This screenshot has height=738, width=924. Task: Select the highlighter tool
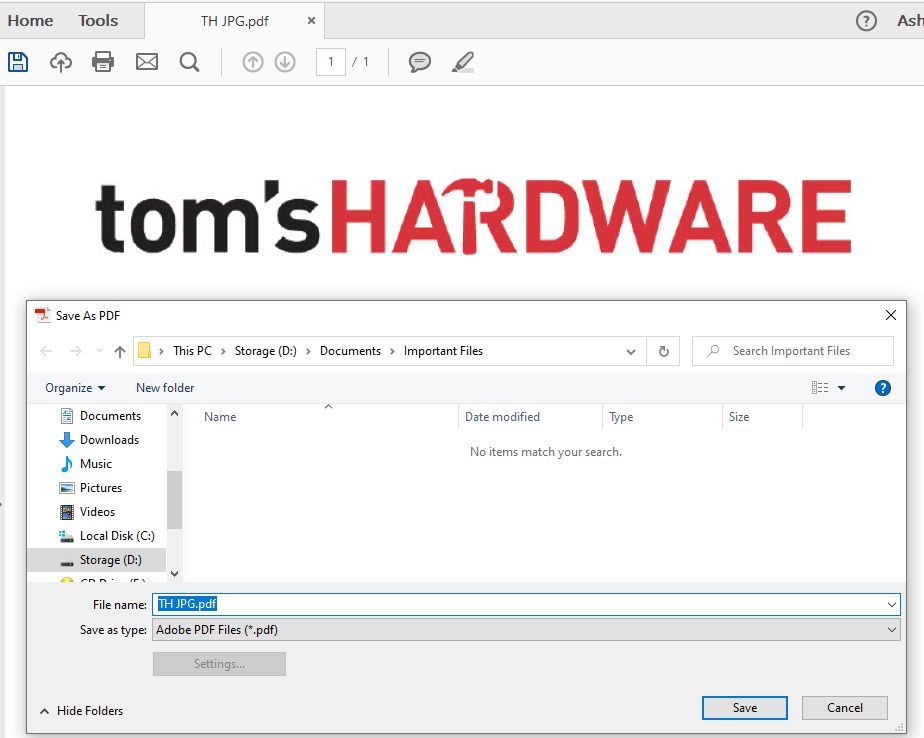point(462,62)
